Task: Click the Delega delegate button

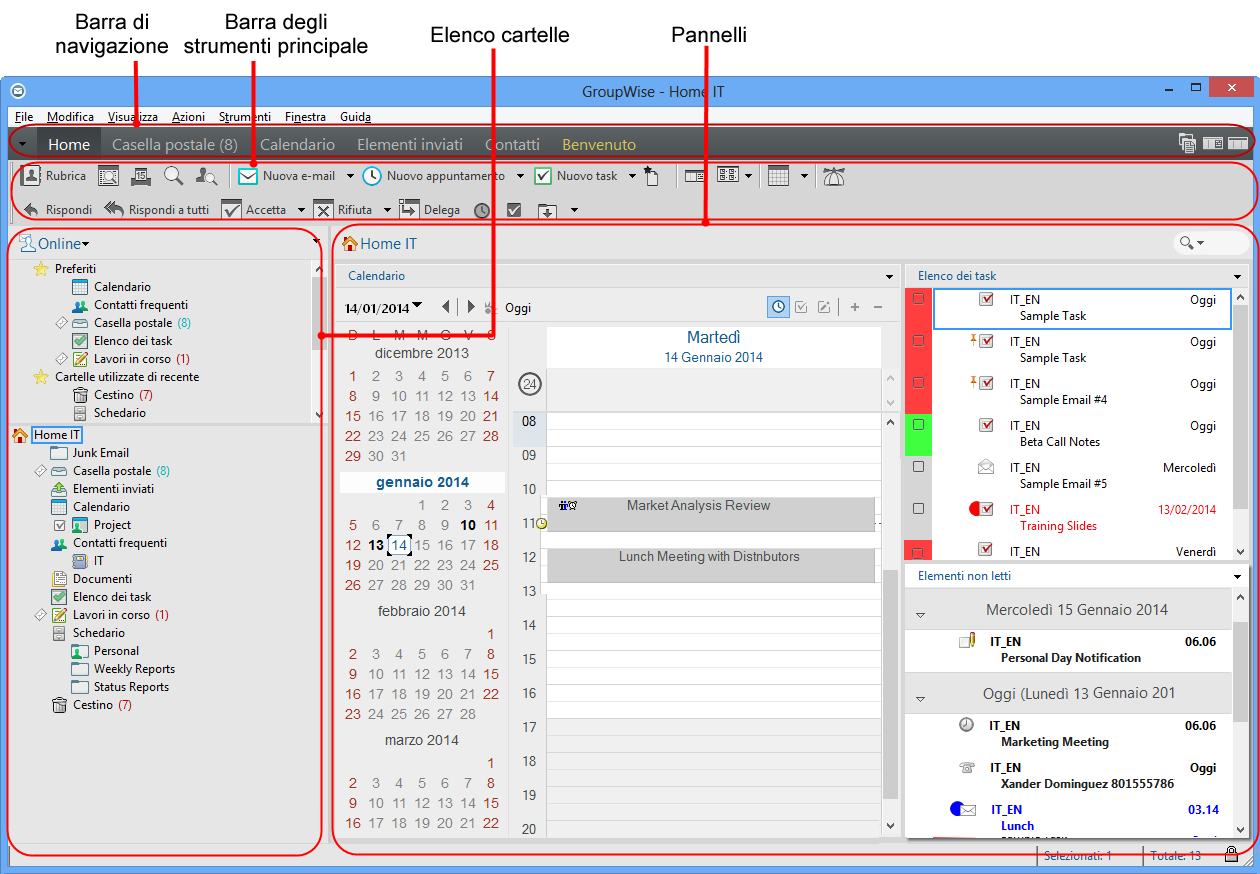Action: tap(430, 210)
